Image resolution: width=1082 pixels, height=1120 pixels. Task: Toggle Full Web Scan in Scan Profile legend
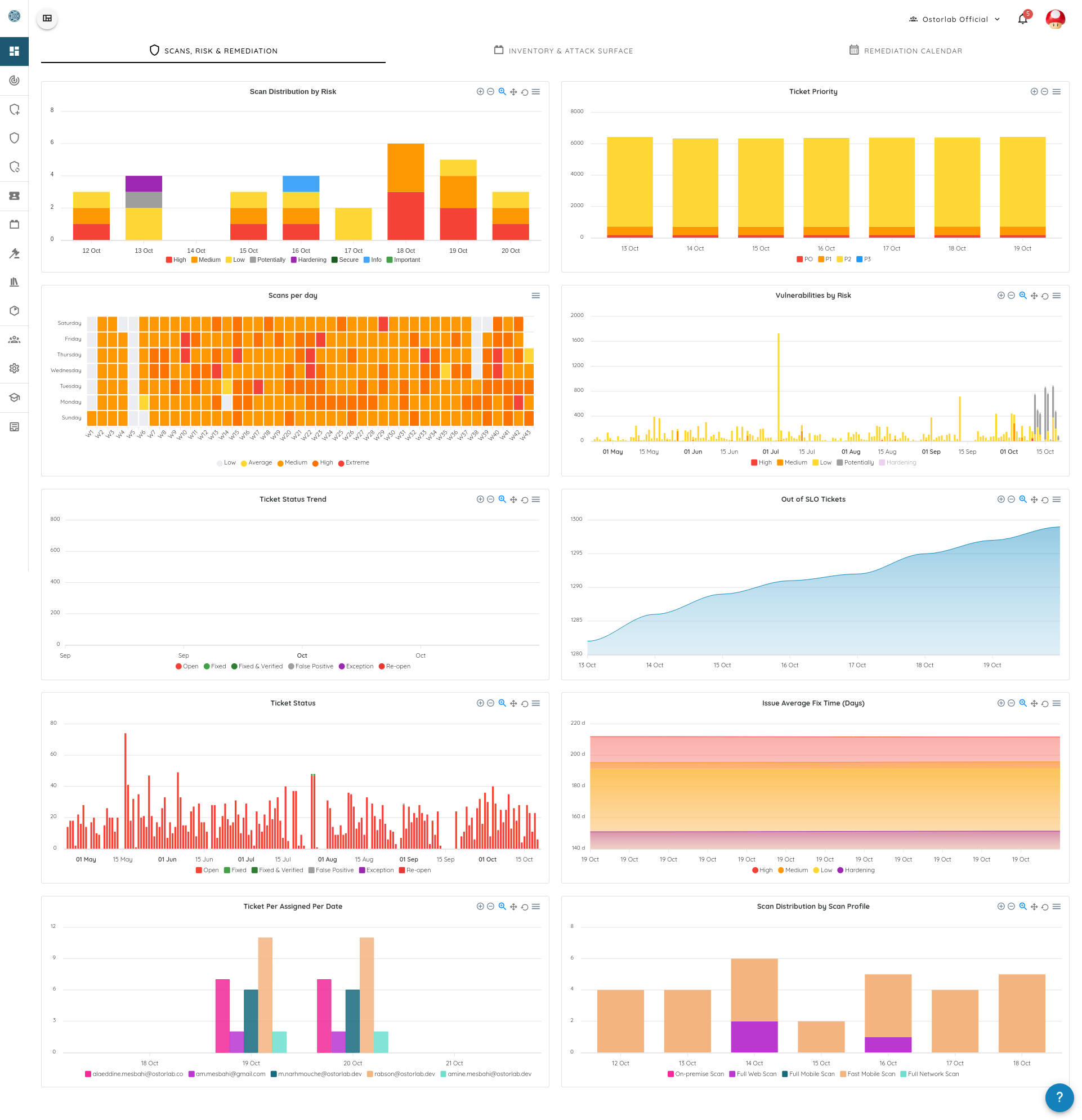pyautogui.click(x=753, y=1074)
